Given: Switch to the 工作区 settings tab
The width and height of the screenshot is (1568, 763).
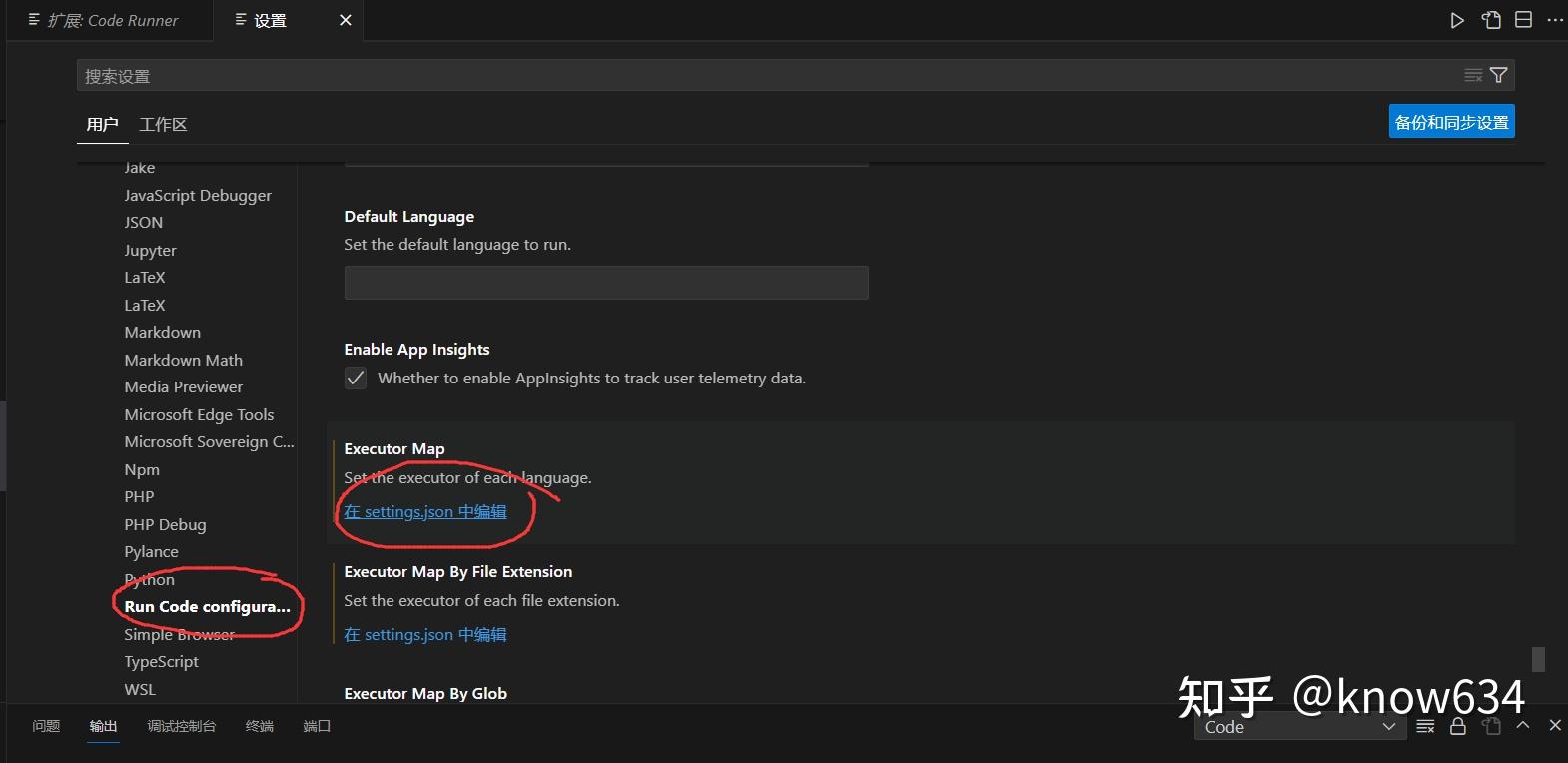Looking at the screenshot, I should (x=163, y=124).
